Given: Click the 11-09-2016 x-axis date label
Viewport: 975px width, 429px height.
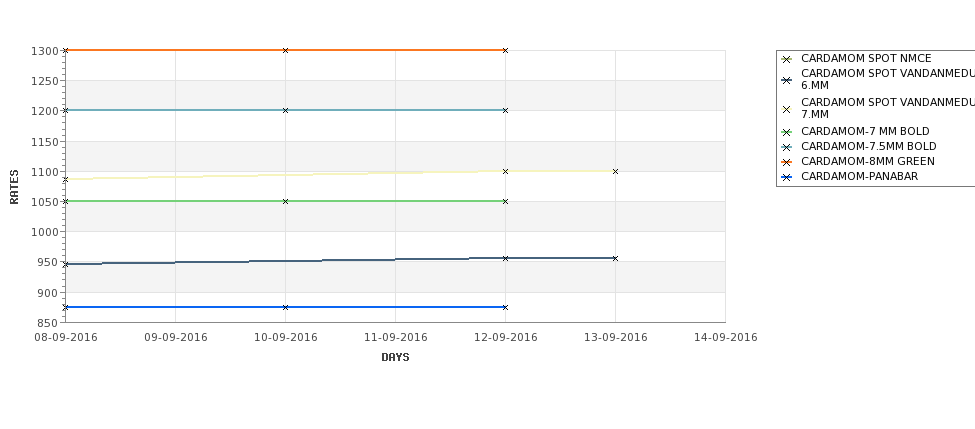Looking at the screenshot, I should (x=395, y=338).
